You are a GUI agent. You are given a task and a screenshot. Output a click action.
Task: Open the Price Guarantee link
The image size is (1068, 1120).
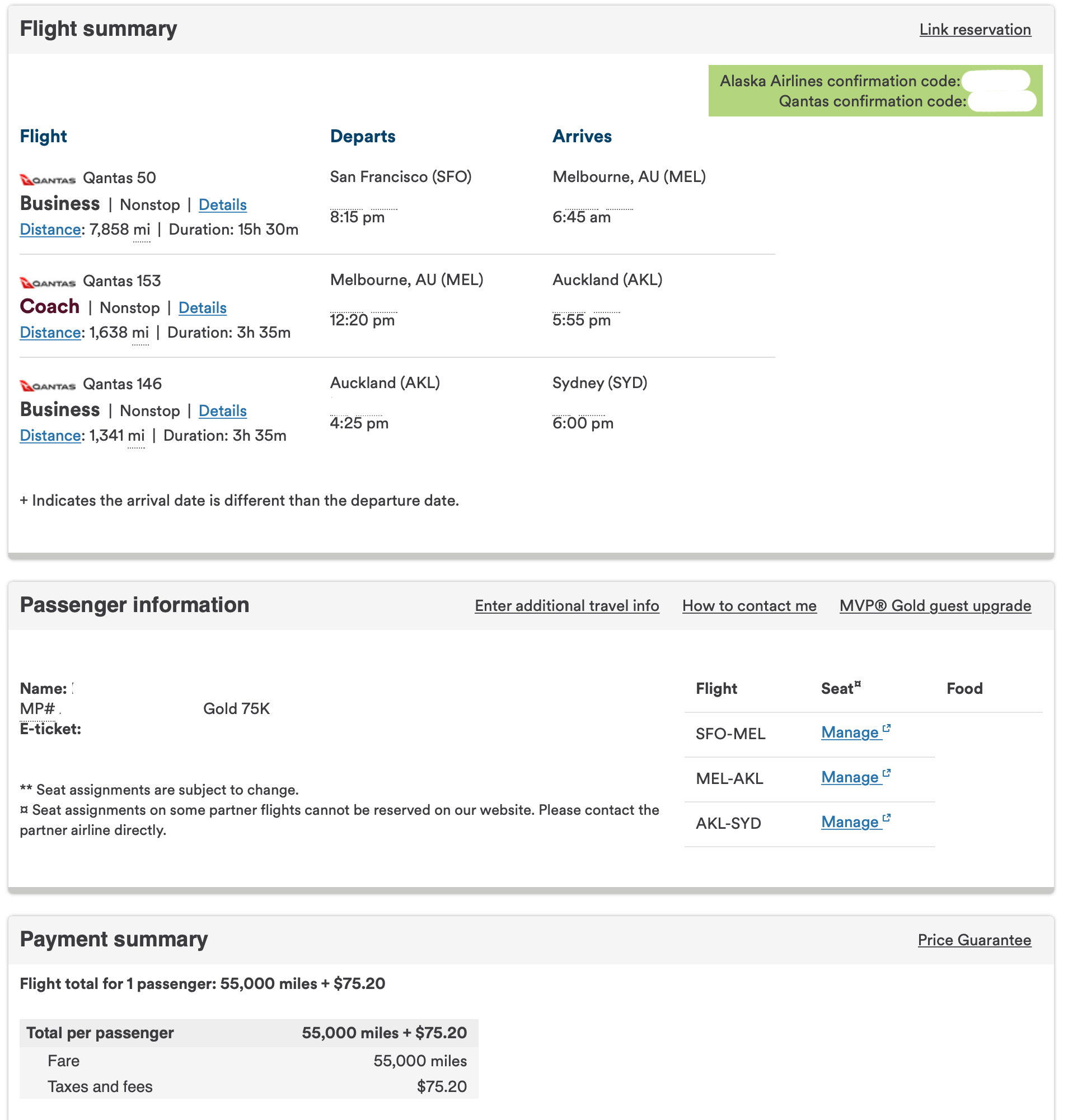coord(974,940)
